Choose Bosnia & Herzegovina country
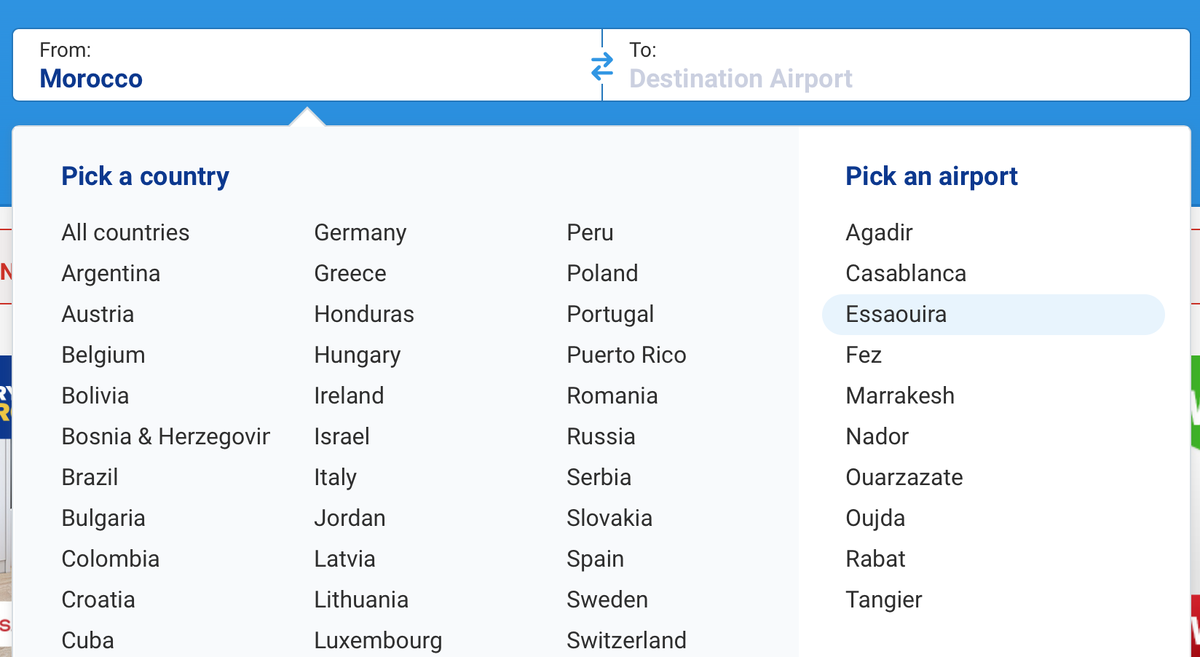Image resolution: width=1200 pixels, height=657 pixels. (x=165, y=437)
